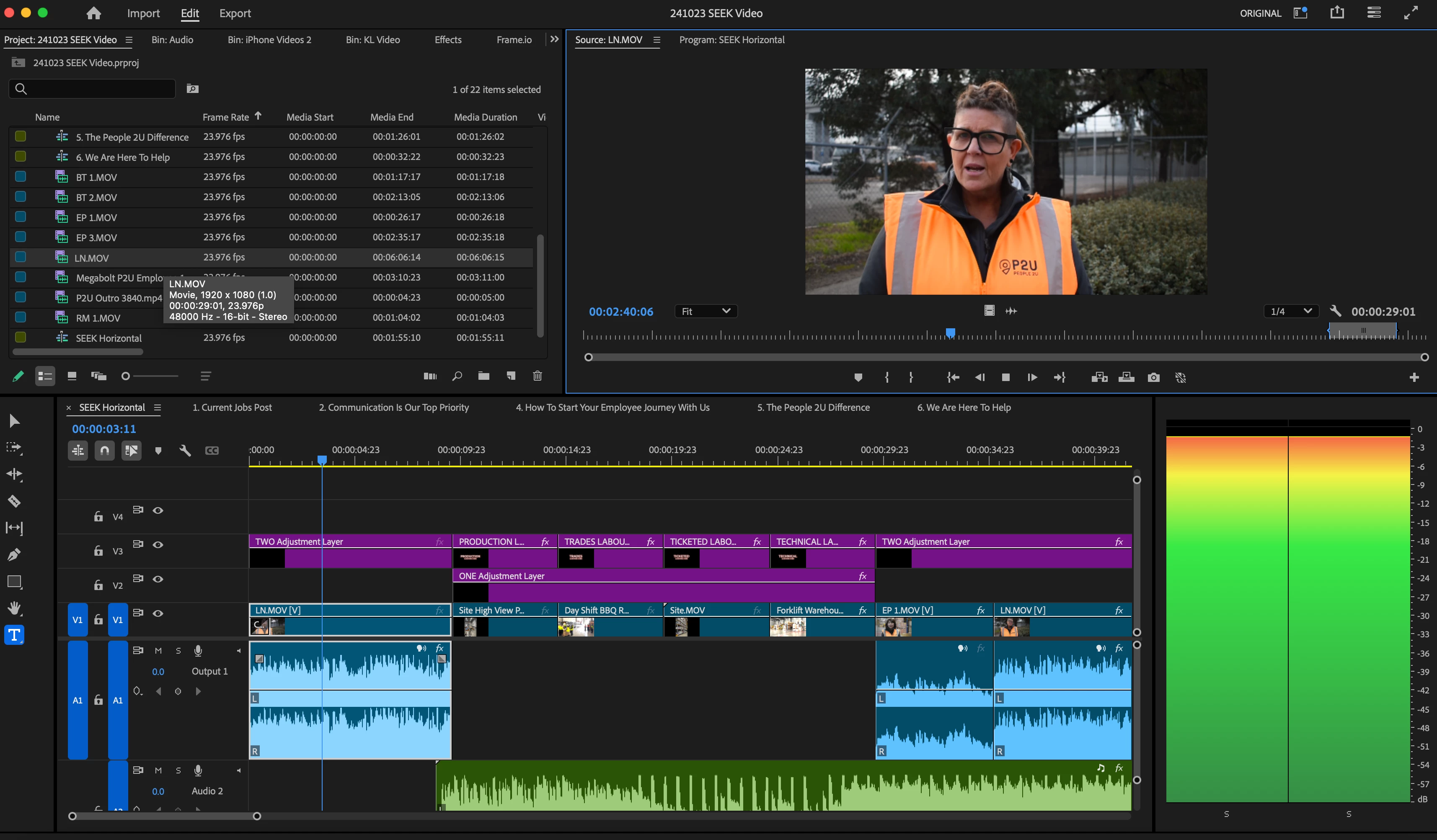Viewport: 1437px width, 840px height.
Task: Click the Import workspace button
Action: click(143, 13)
